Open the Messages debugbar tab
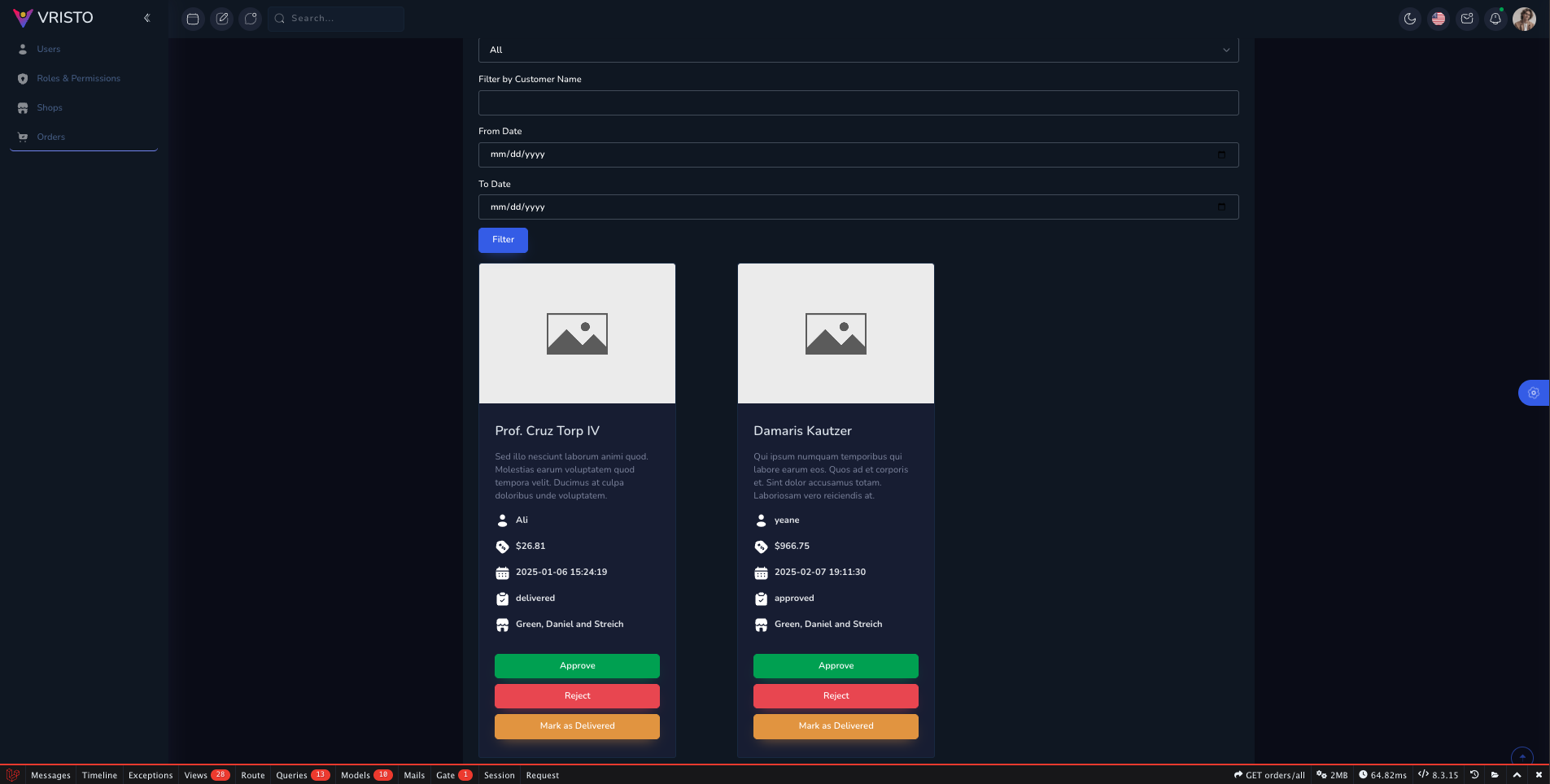Screen dimensions: 1550x784 [x=50, y=776]
